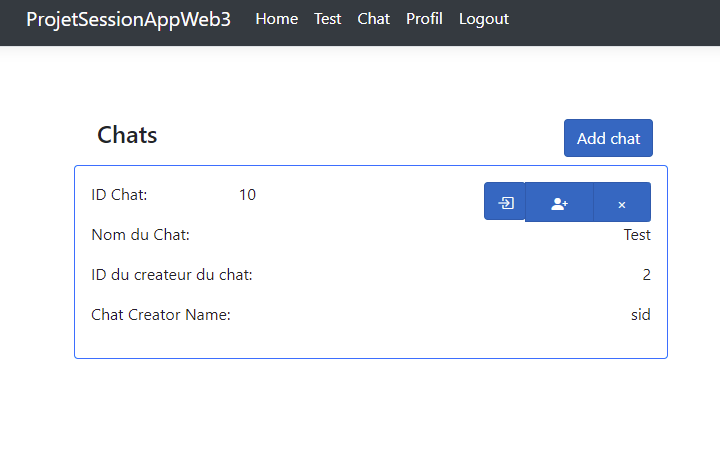Screen dimensions: 720x453
Task: Click the 'Nom du Chat:' label
Action: pyautogui.click(x=141, y=235)
